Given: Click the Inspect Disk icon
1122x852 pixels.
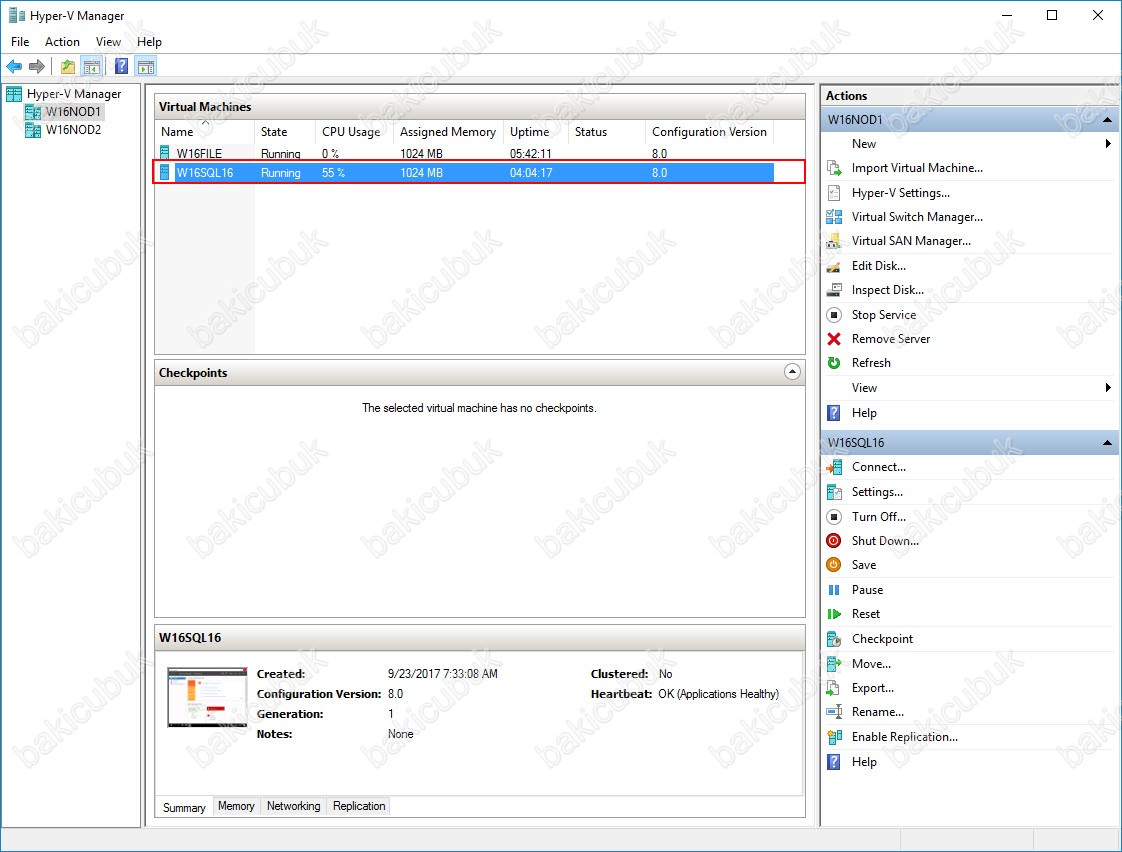Looking at the screenshot, I should pos(834,290).
